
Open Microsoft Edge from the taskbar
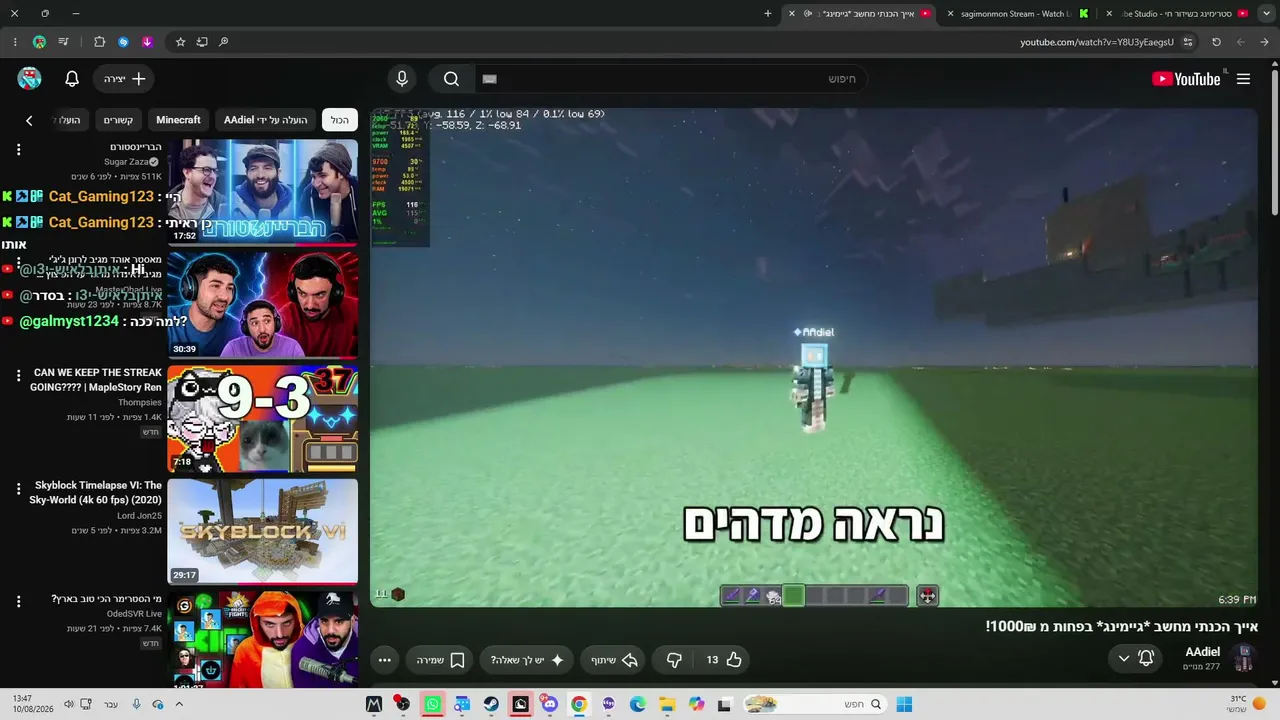pos(638,704)
